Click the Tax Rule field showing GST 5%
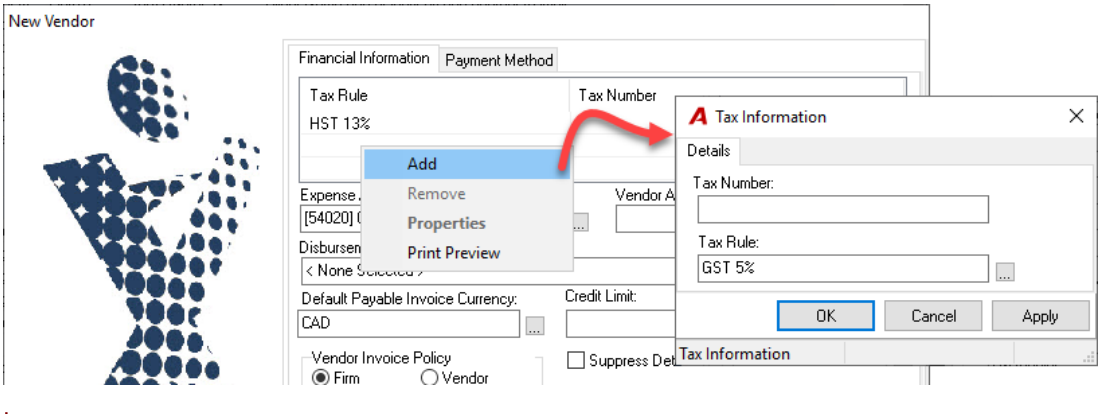This screenshot has height=414, width=1101. point(843,268)
